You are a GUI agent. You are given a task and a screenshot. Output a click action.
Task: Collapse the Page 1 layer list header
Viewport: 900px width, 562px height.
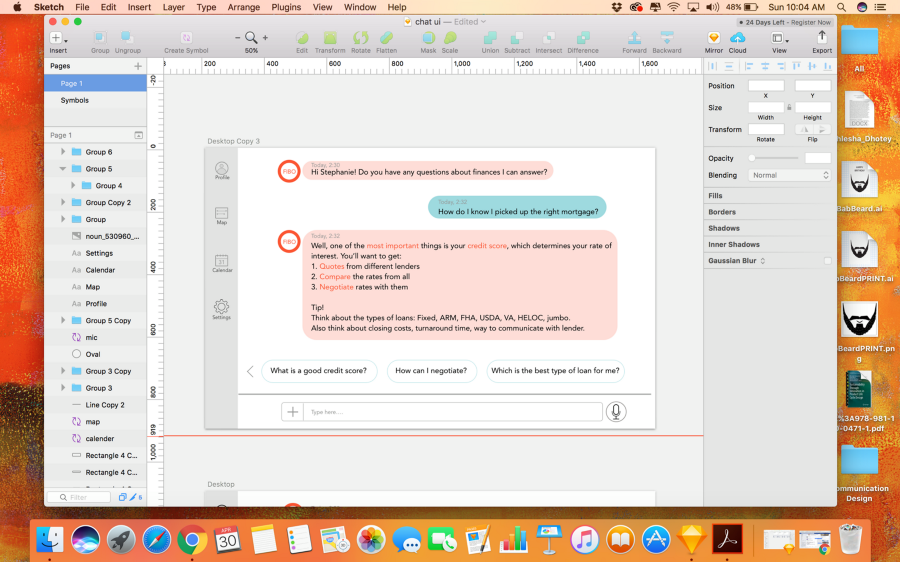[138, 135]
